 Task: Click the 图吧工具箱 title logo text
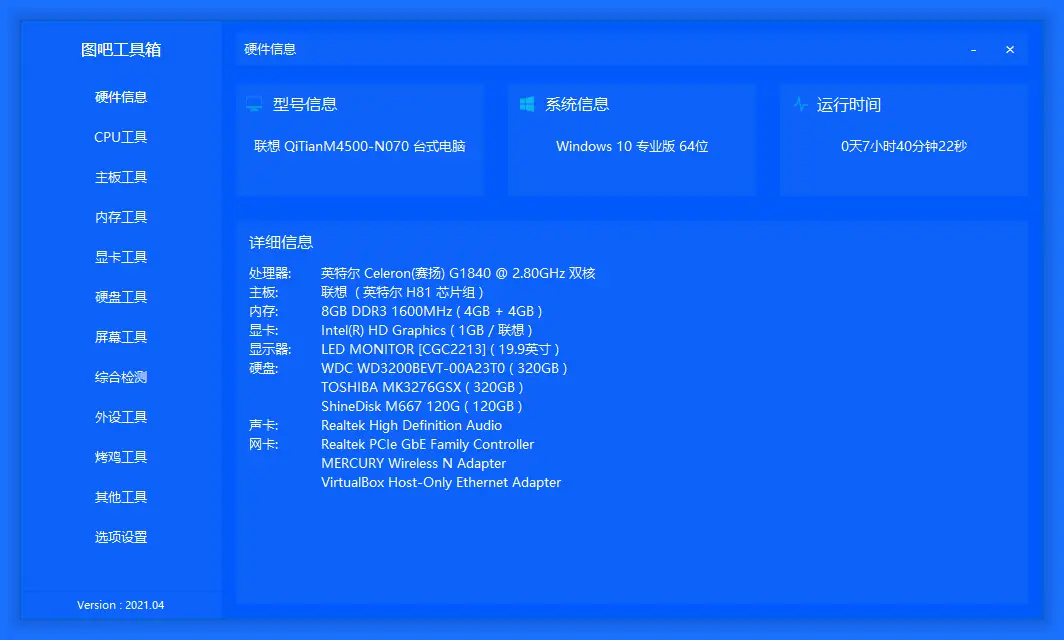121,50
